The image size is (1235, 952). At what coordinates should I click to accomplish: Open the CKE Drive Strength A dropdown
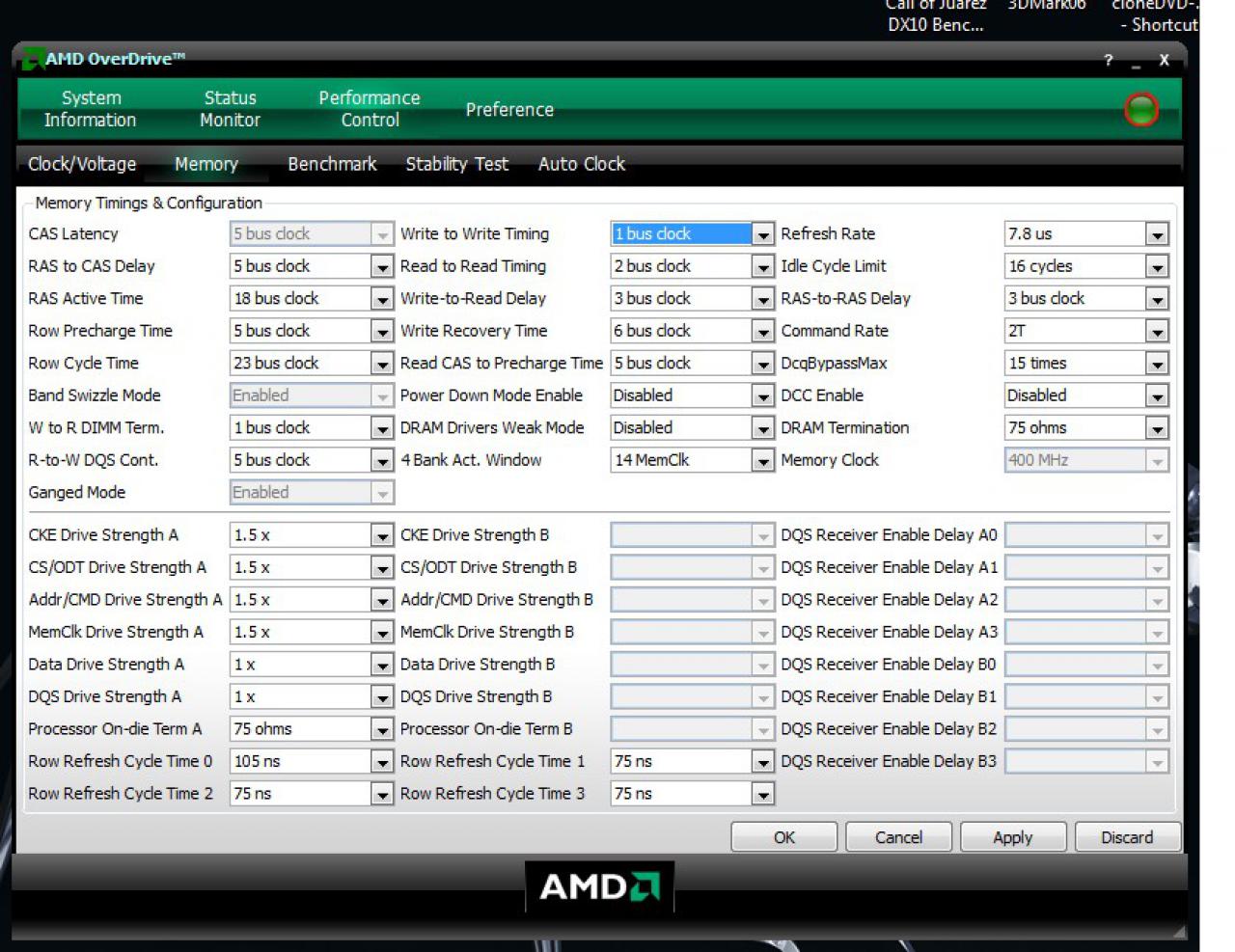[x=382, y=535]
